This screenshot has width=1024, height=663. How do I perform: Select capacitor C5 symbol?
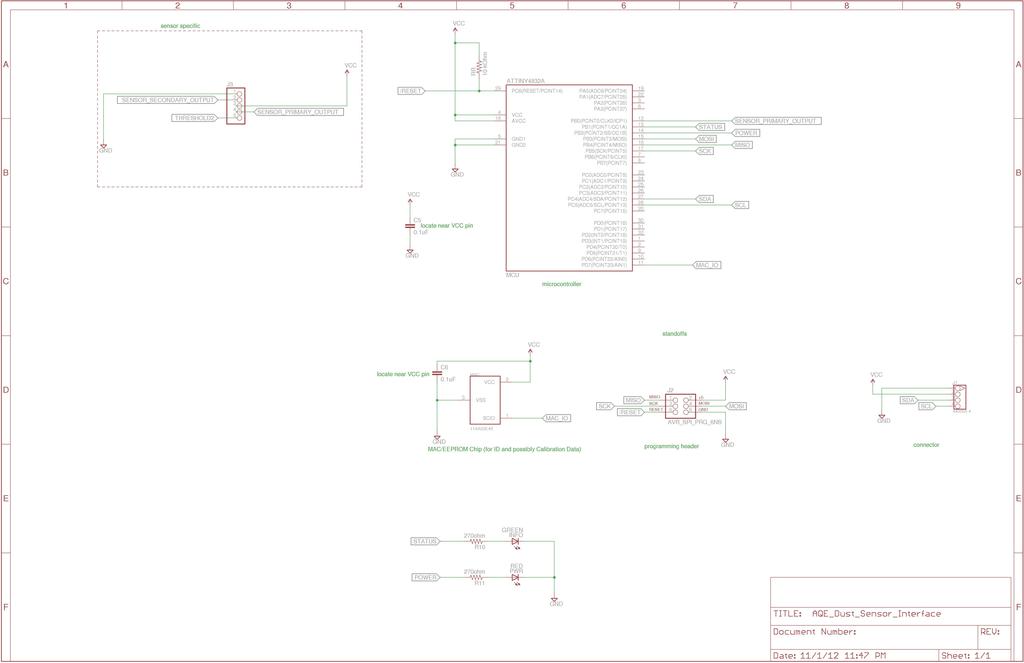click(410, 226)
